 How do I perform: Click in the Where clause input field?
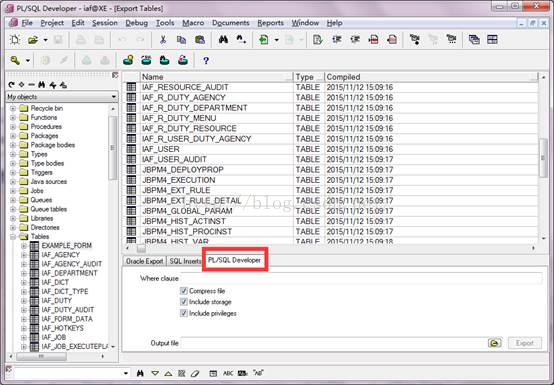tap(361, 278)
